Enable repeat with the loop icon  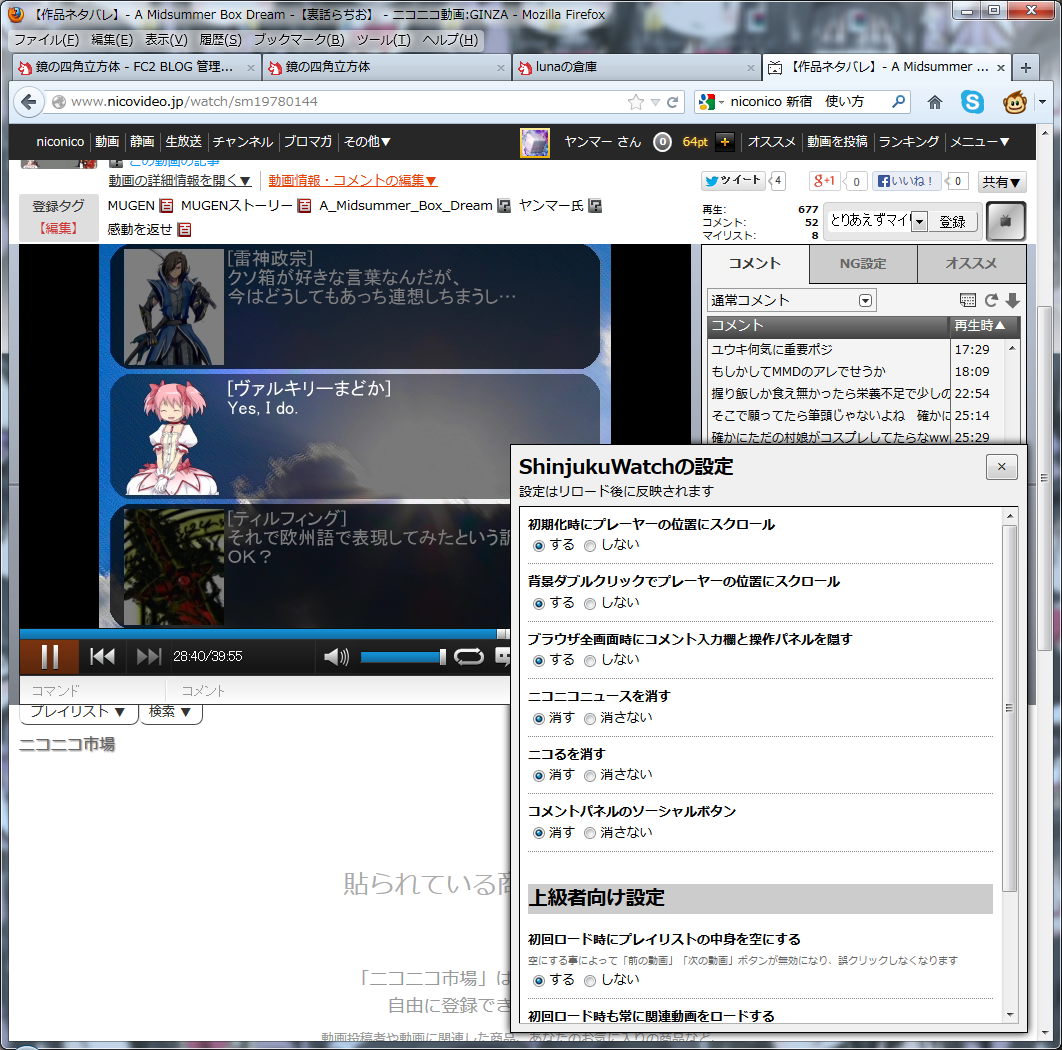(470, 657)
